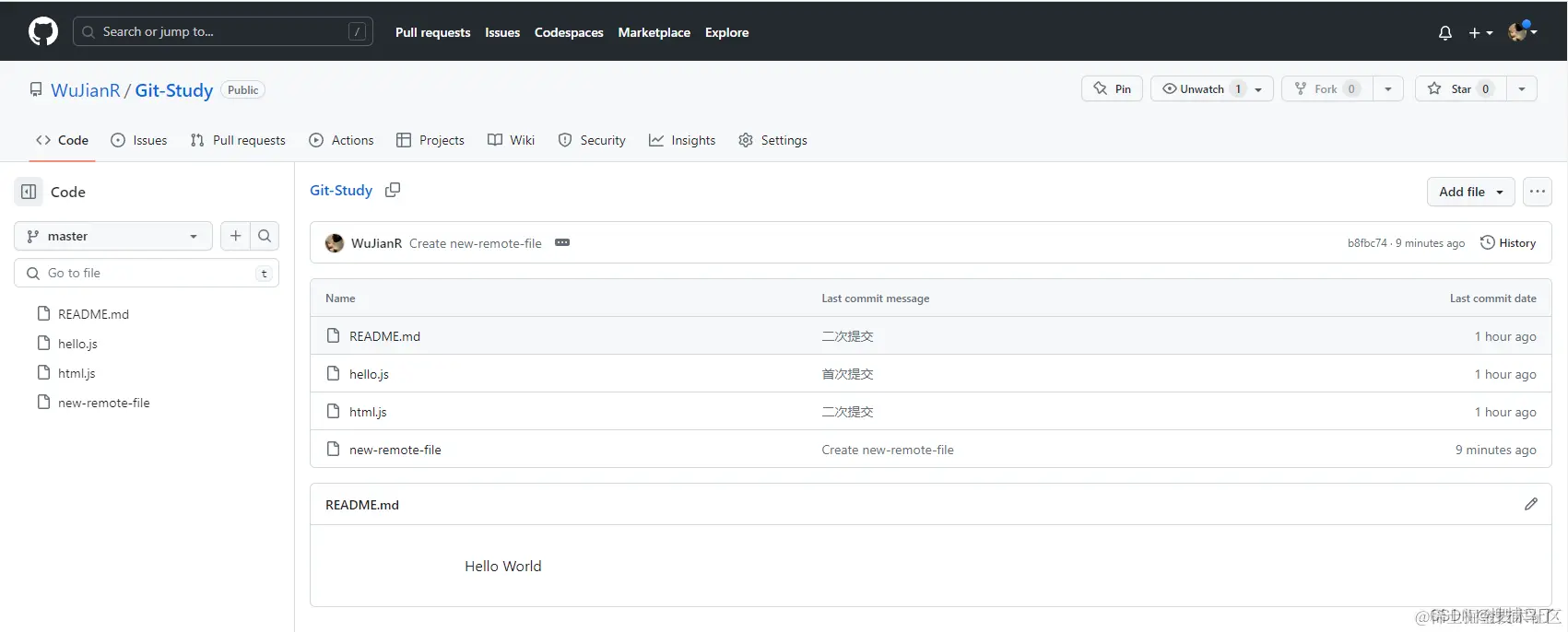Expand the commit message ellipsis
This screenshot has height=632, width=1568.
pos(562,242)
